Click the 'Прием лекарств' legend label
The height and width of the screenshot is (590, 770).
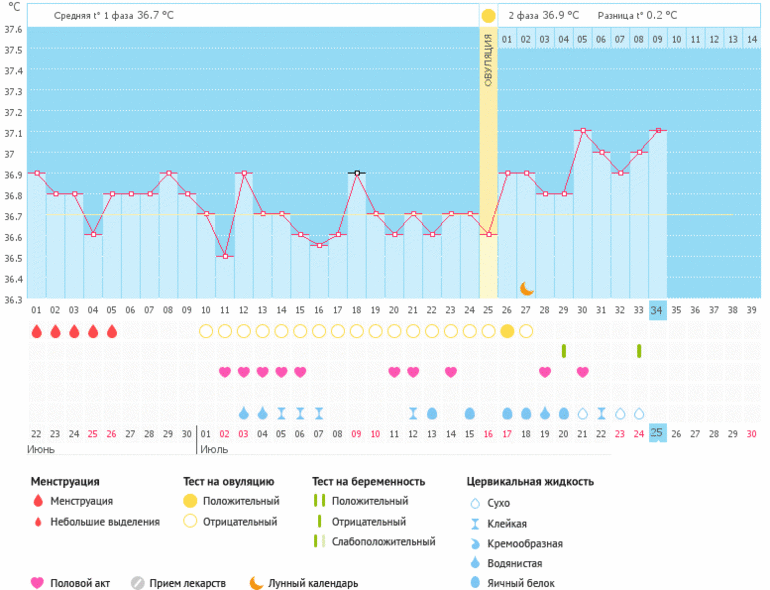[187, 583]
